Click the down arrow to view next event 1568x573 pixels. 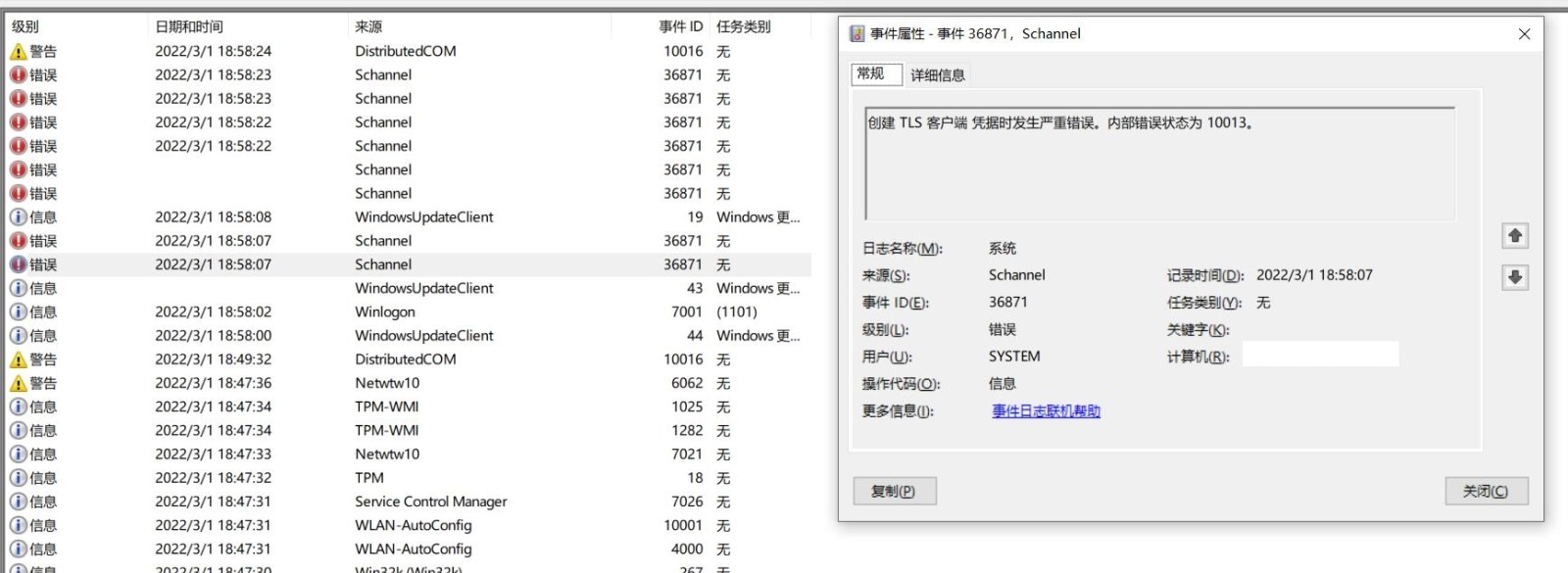[1515, 277]
